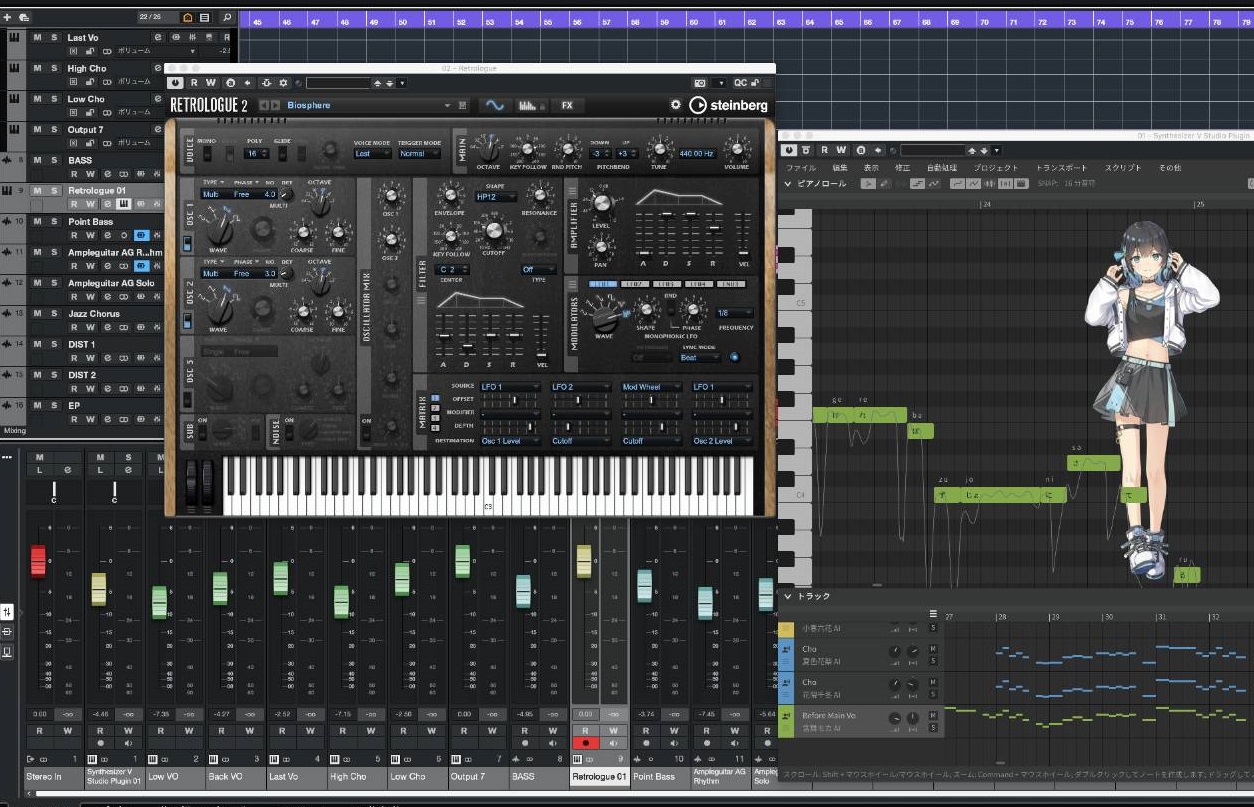The image size is (1254, 807).
Task: Open スクリプト menu in Synthesizer V
Action: tap(1123, 168)
